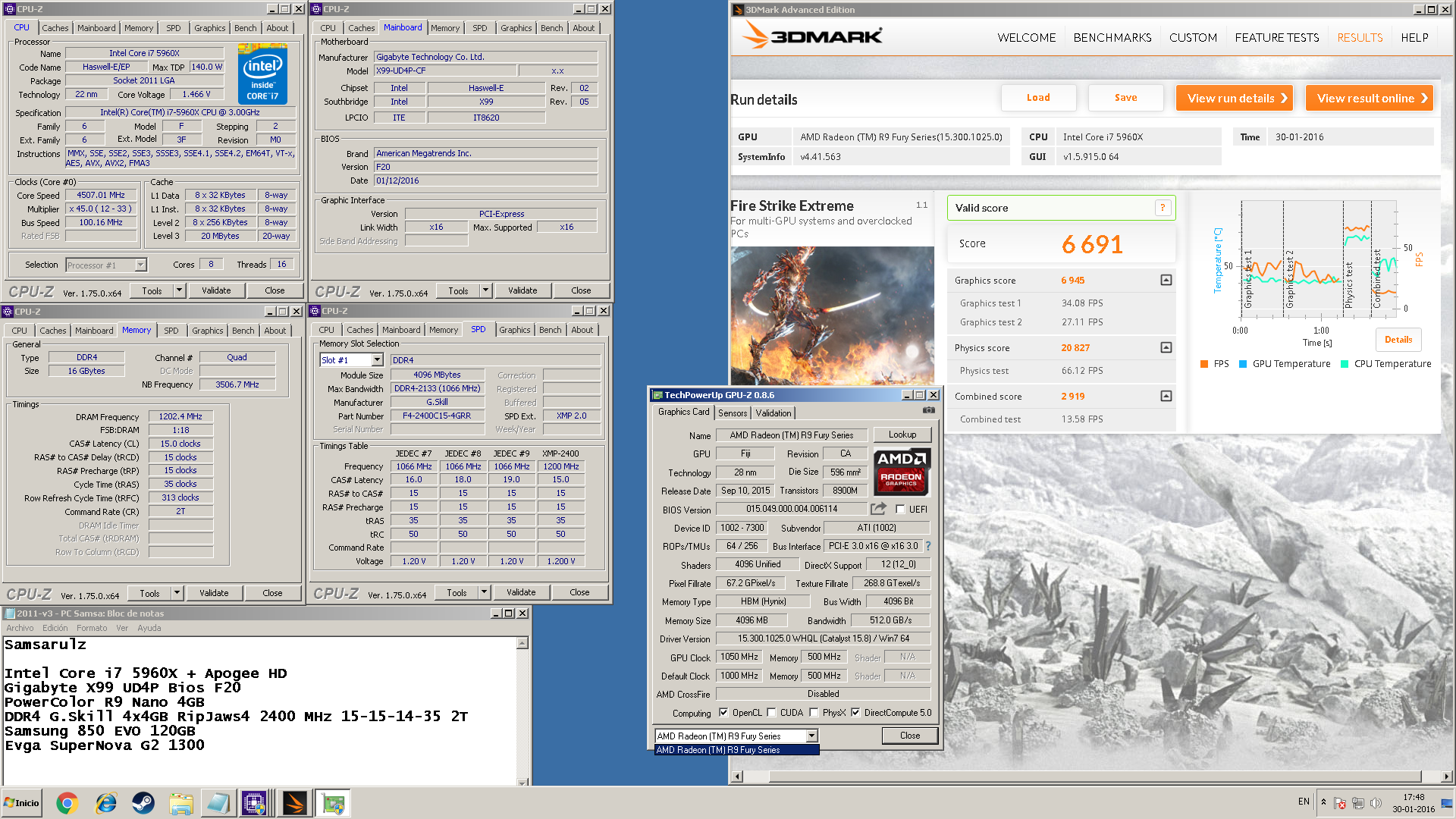
Task: Click the GPU-Z title bar icon
Action: click(x=657, y=395)
